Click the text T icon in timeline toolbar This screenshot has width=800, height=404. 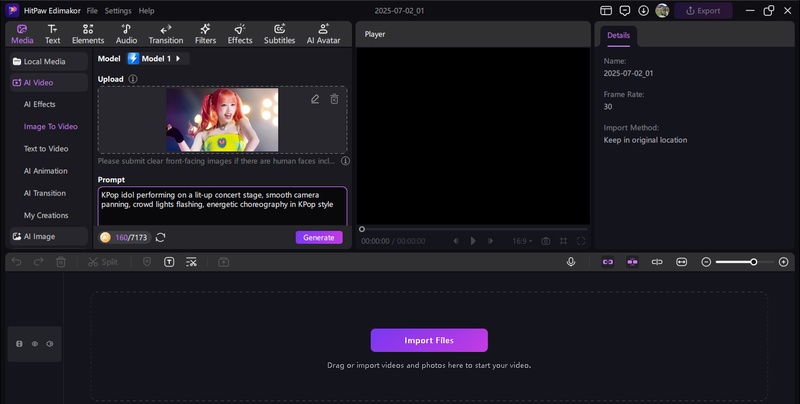169,262
